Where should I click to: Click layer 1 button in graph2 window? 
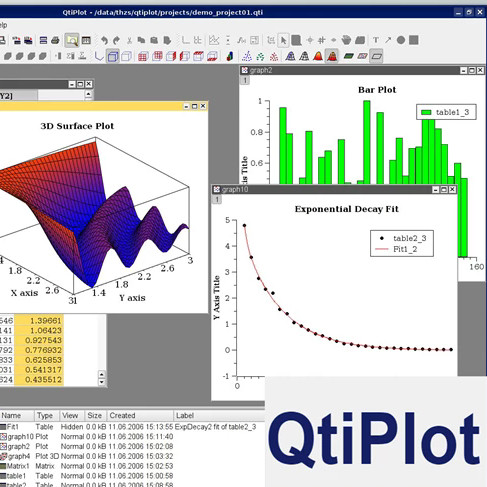245,80
